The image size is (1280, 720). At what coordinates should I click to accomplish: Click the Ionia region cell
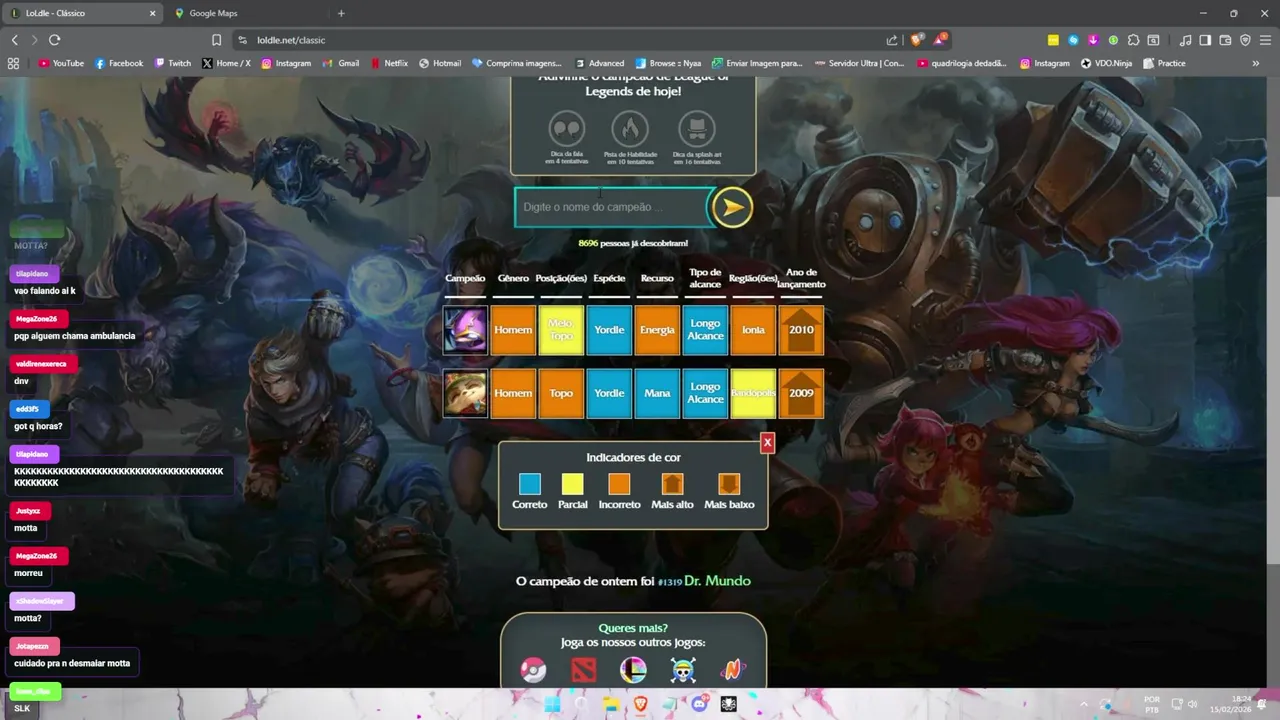pyautogui.click(x=753, y=330)
